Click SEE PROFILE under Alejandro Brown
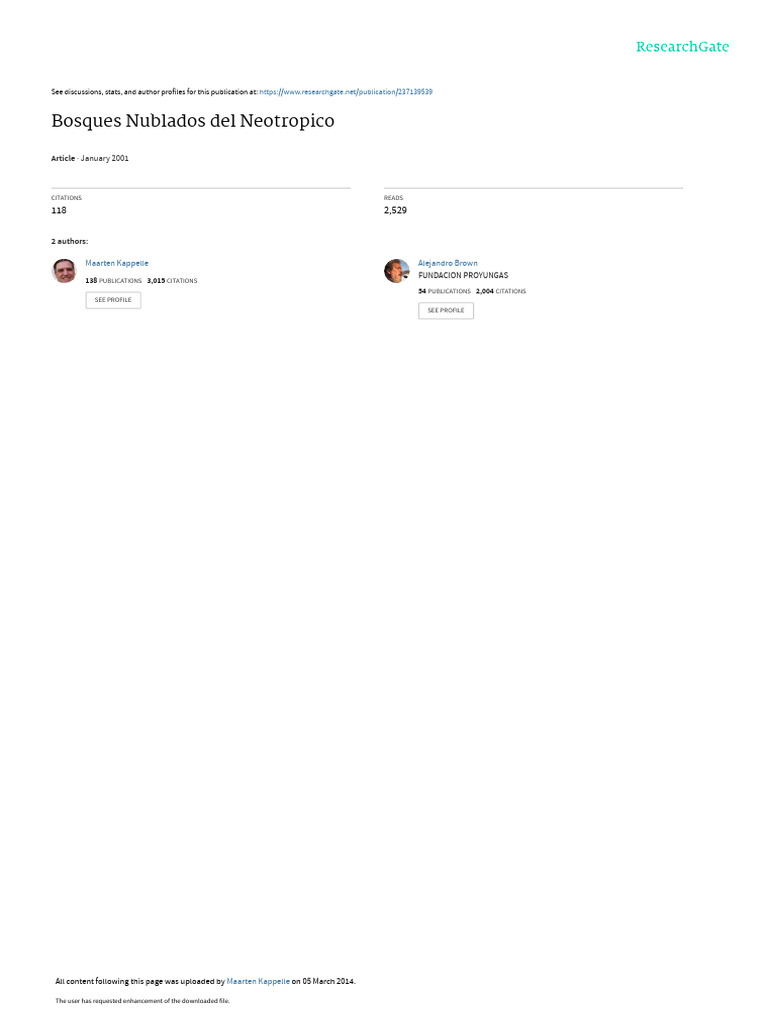The height and width of the screenshot is (1024, 768). [x=446, y=310]
